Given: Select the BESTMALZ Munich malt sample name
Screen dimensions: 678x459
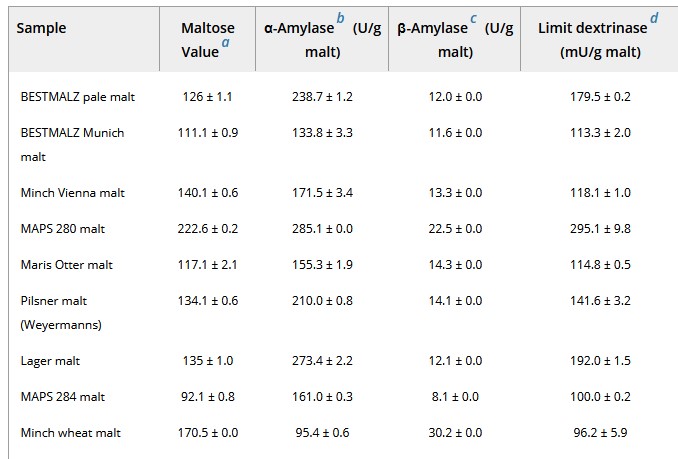Looking at the screenshot, I should coord(72,133).
